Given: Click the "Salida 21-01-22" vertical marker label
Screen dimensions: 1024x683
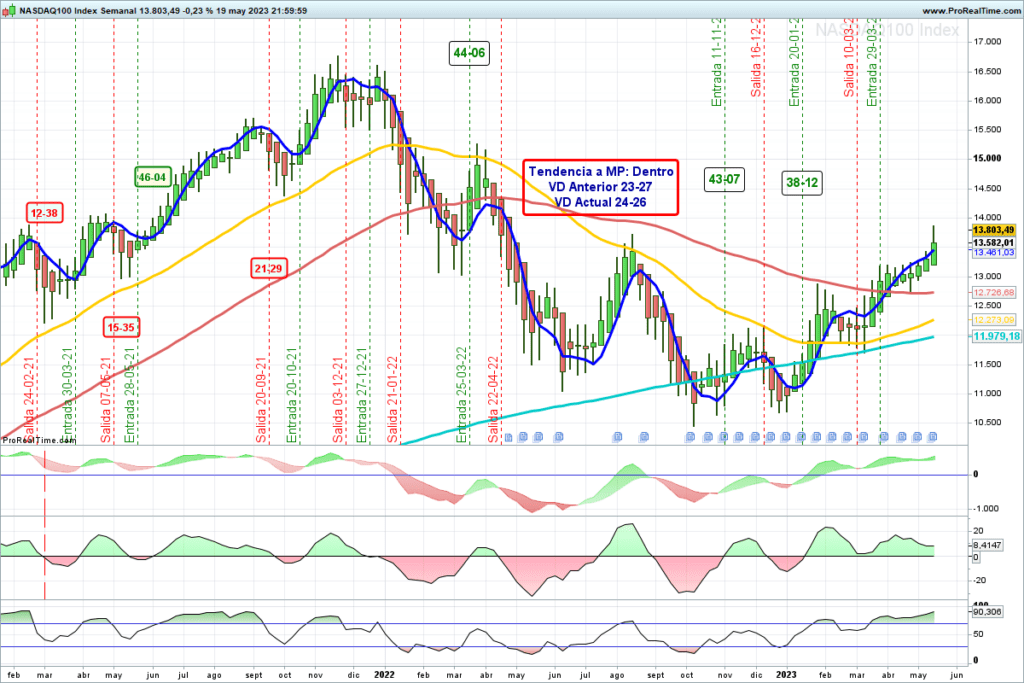Looking at the screenshot, I should click(x=392, y=399).
